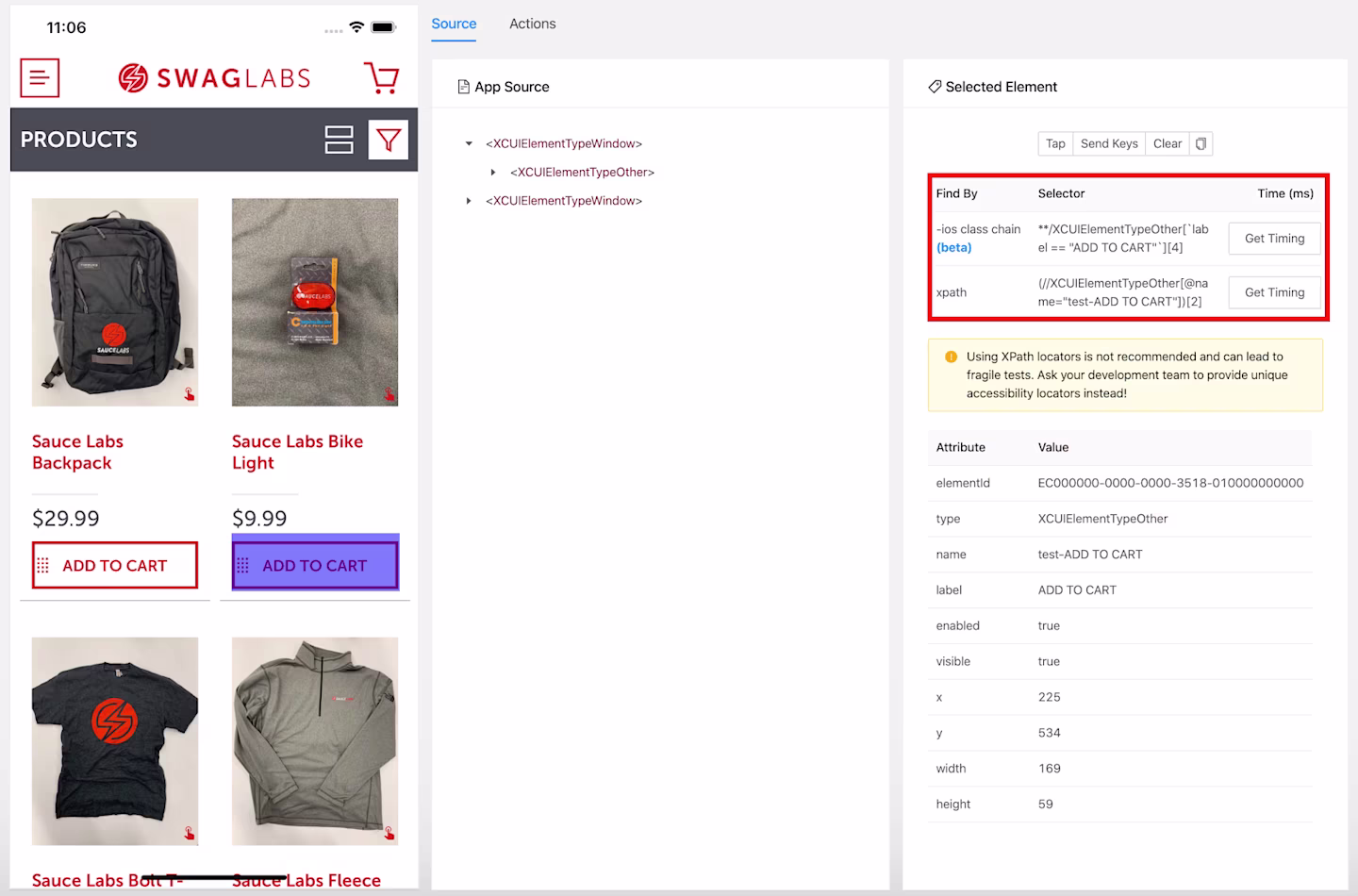This screenshot has width=1358, height=896.
Task: Expand the second XCUIElementTypeWindow node
Action: coord(469,201)
